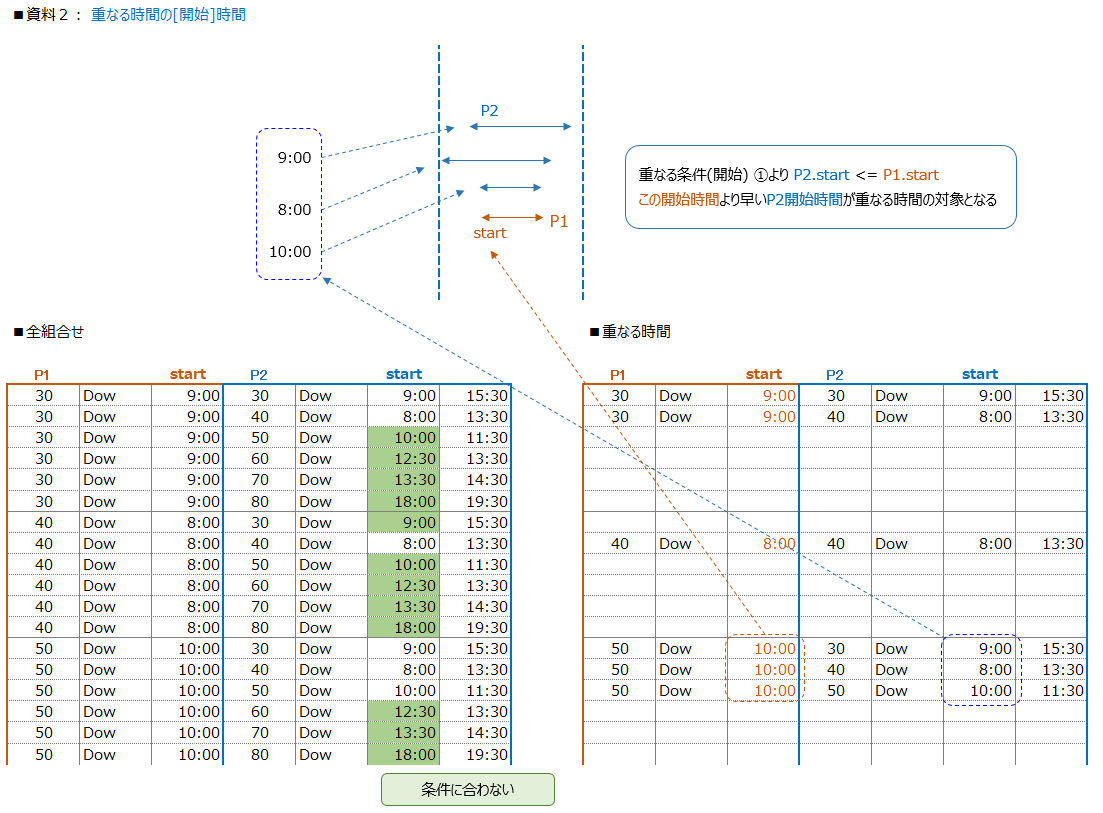Select the 8:00 label in the dashed blue box
Viewport: 1103px width, 813px height.
click(294, 210)
